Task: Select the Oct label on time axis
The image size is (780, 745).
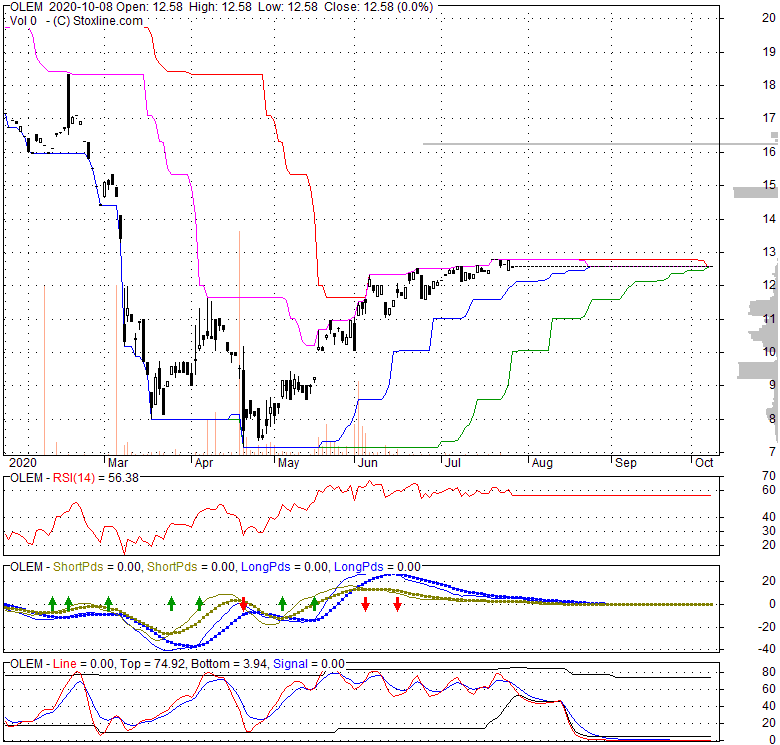Action: tap(704, 463)
